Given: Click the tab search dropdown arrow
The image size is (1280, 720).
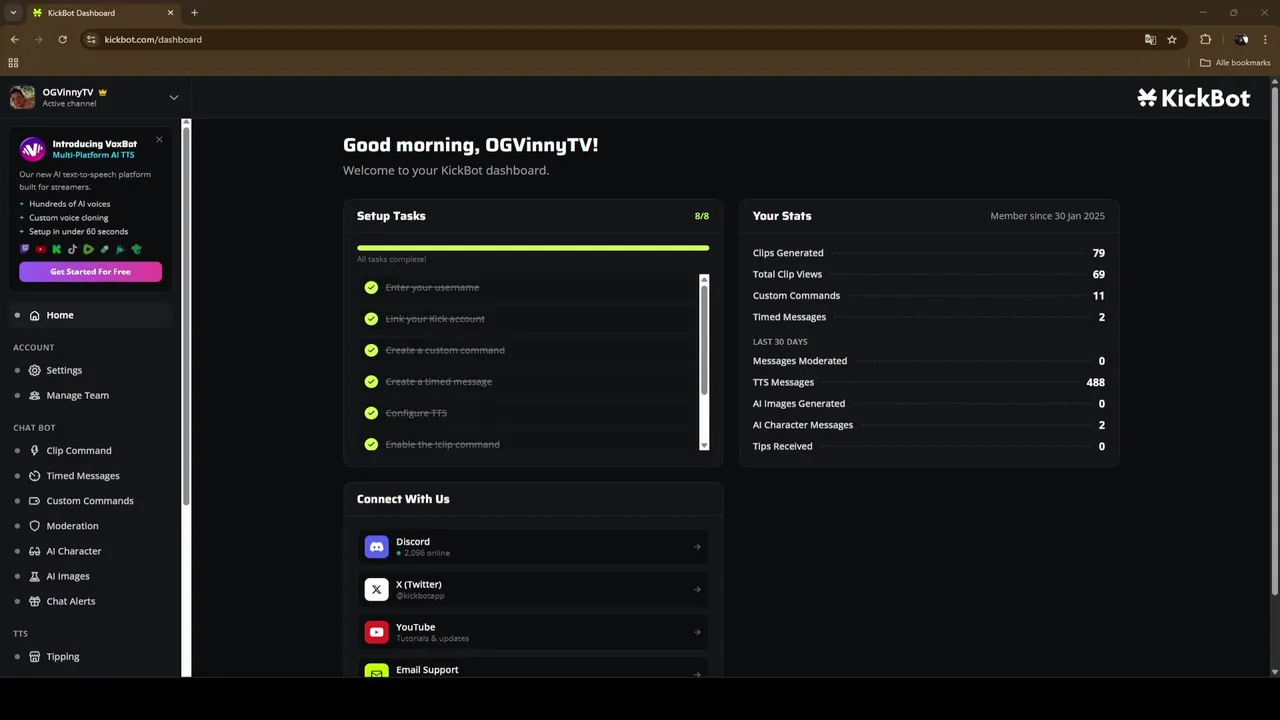Looking at the screenshot, I should (x=13, y=13).
